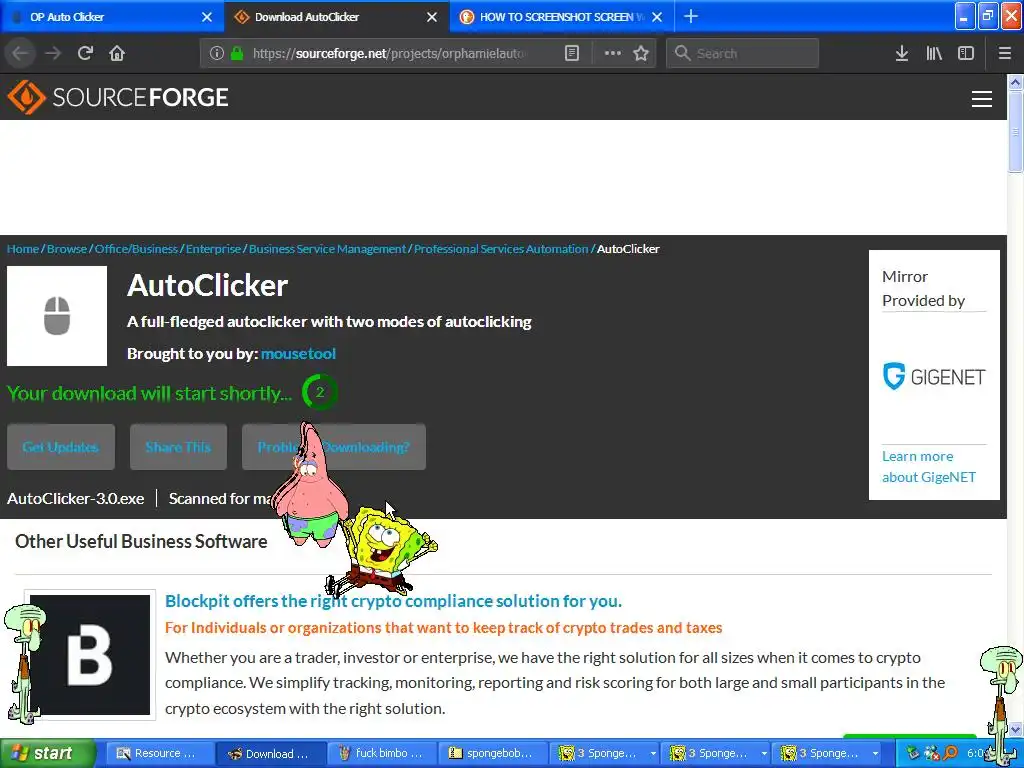Image resolution: width=1024 pixels, height=768 pixels.
Task: Close the Download AutoClicker tab
Action: tap(432, 17)
